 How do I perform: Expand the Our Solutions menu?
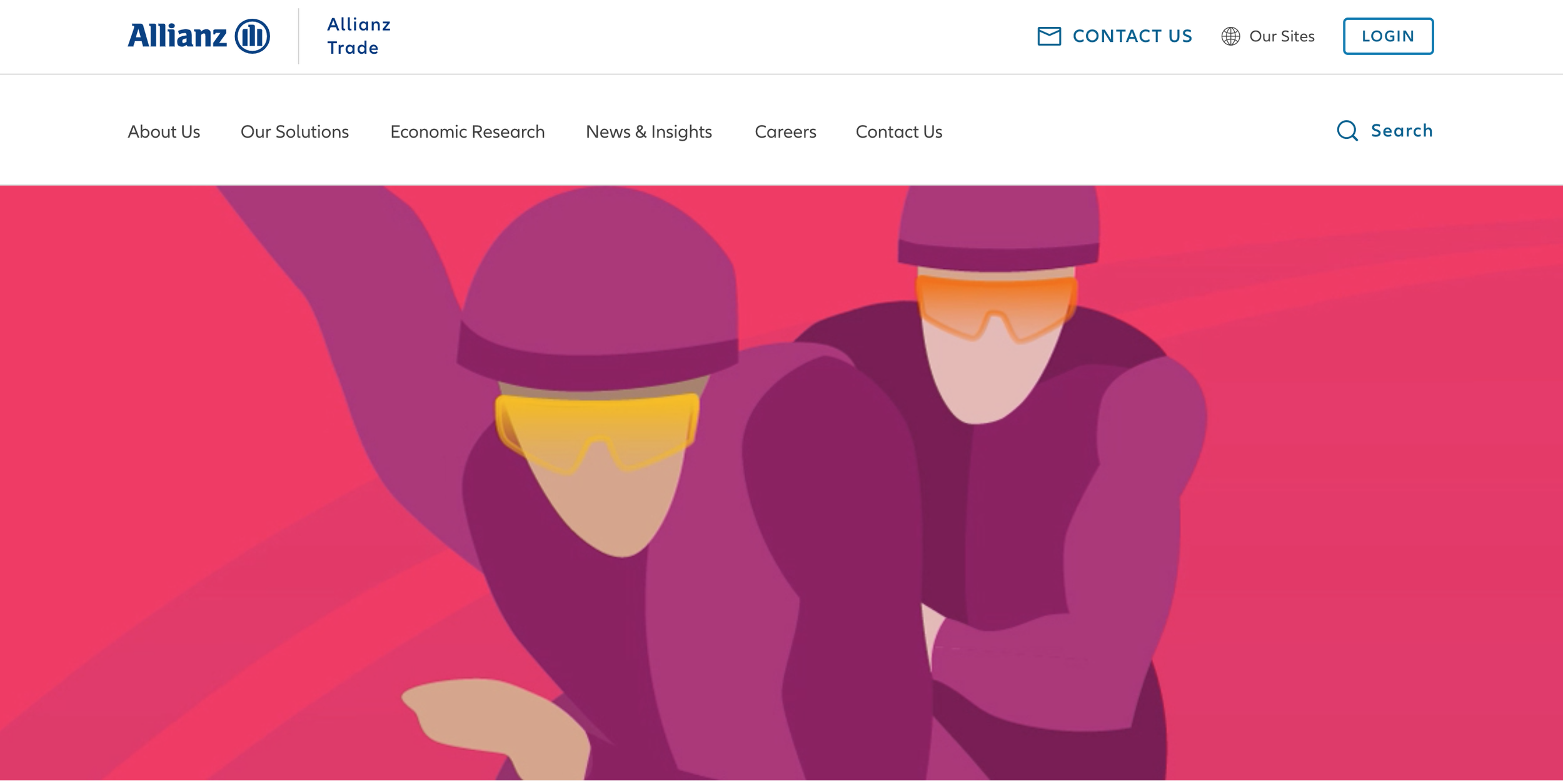294,132
